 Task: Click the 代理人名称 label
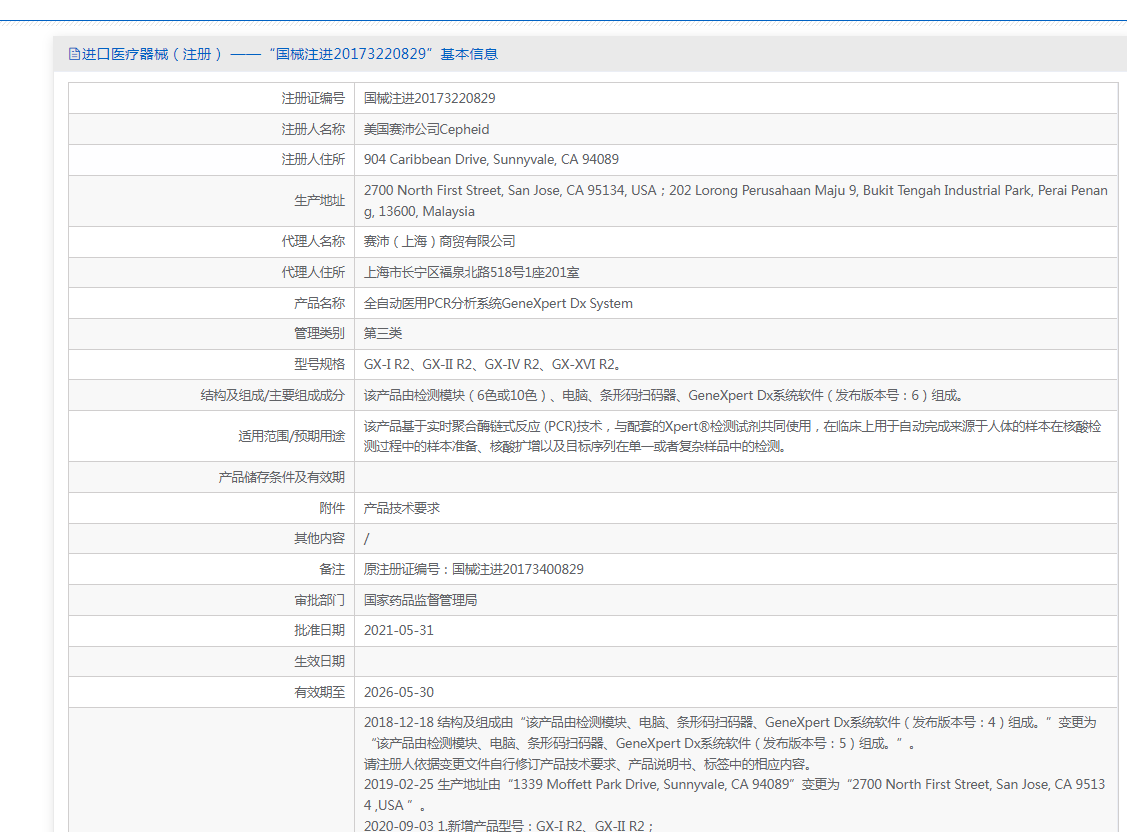tap(313, 241)
